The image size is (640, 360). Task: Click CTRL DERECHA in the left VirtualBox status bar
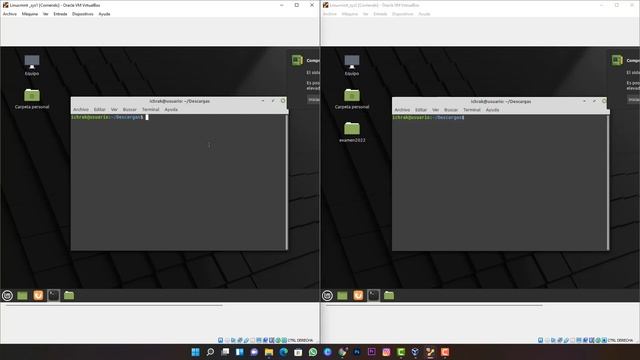tap(301, 340)
